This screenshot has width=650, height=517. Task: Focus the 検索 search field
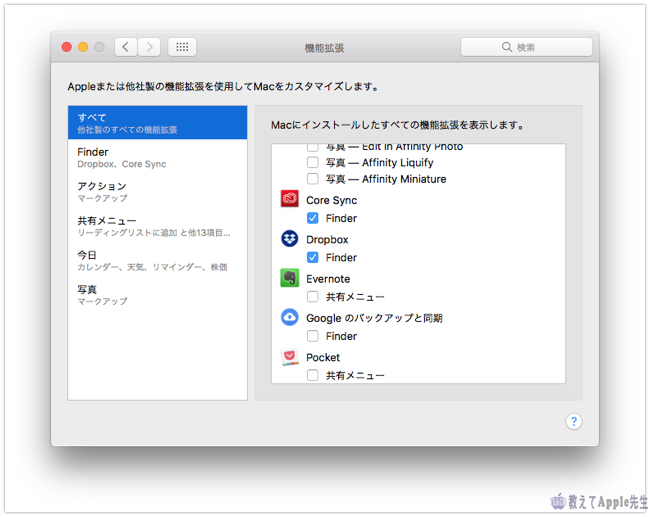tap(526, 47)
